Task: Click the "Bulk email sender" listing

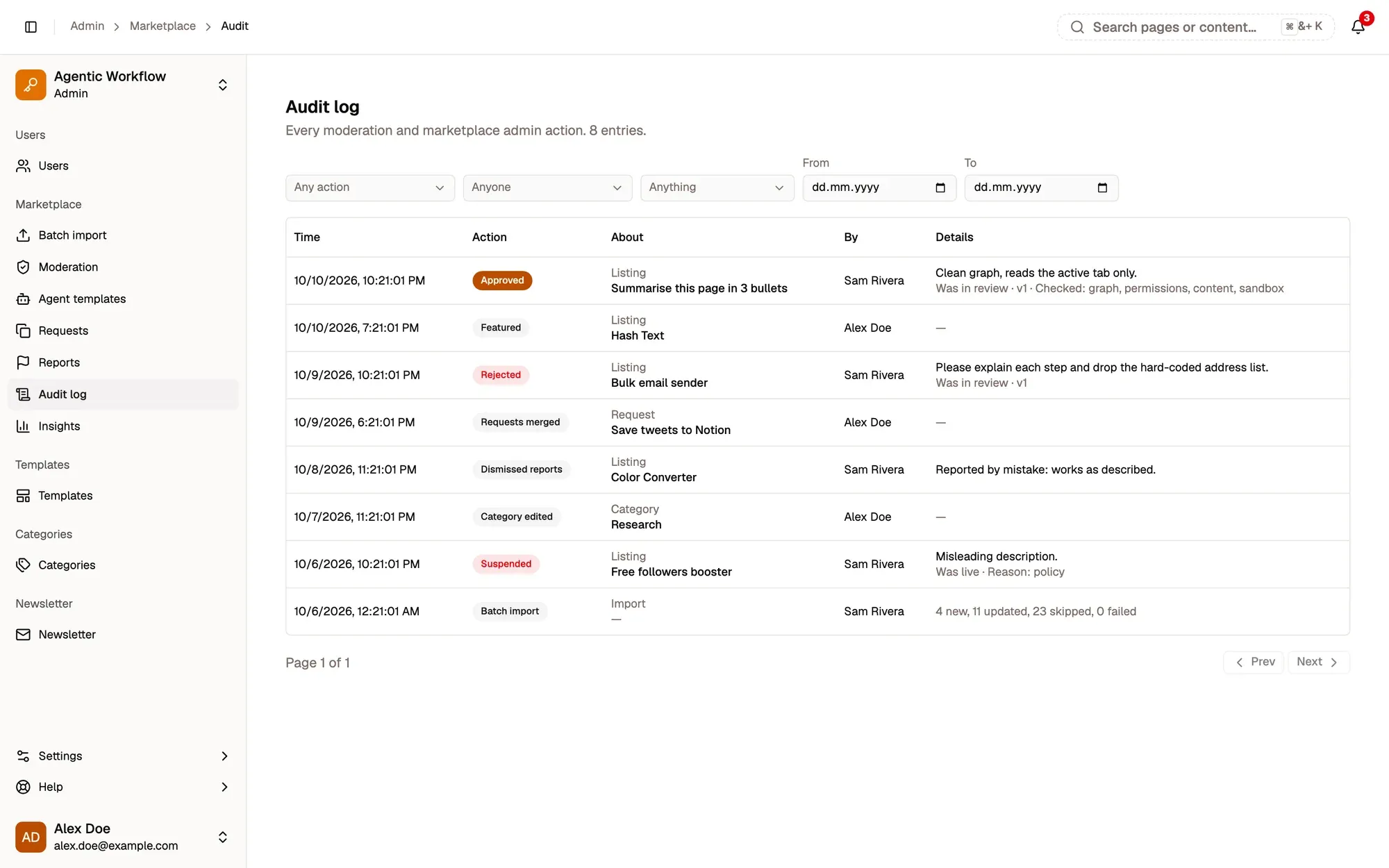Action: point(659,383)
